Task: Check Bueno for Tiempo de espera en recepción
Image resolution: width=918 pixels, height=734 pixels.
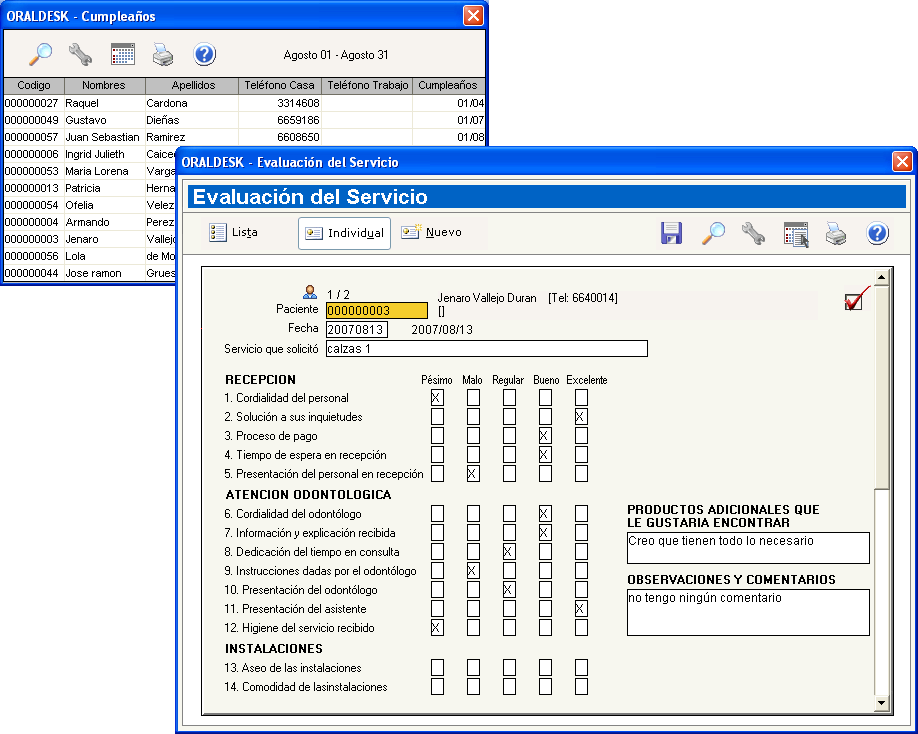Action: [x=545, y=455]
